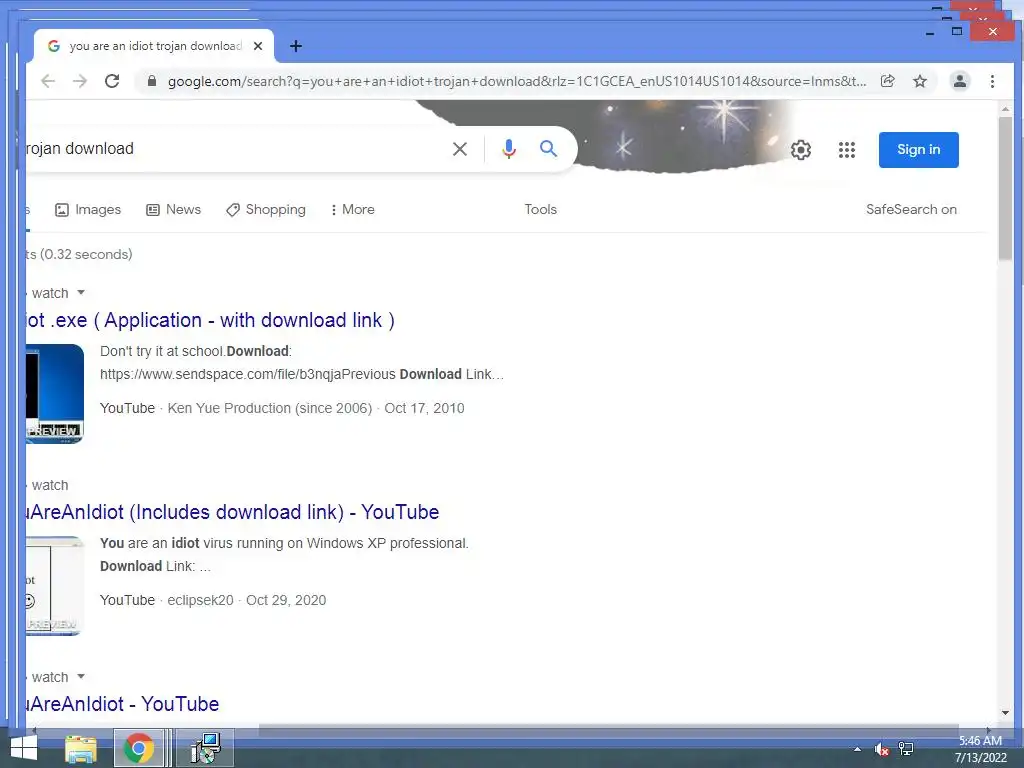Clear the search box with the X
This screenshot has height=768, width=1024.
[x=460, y=149]
